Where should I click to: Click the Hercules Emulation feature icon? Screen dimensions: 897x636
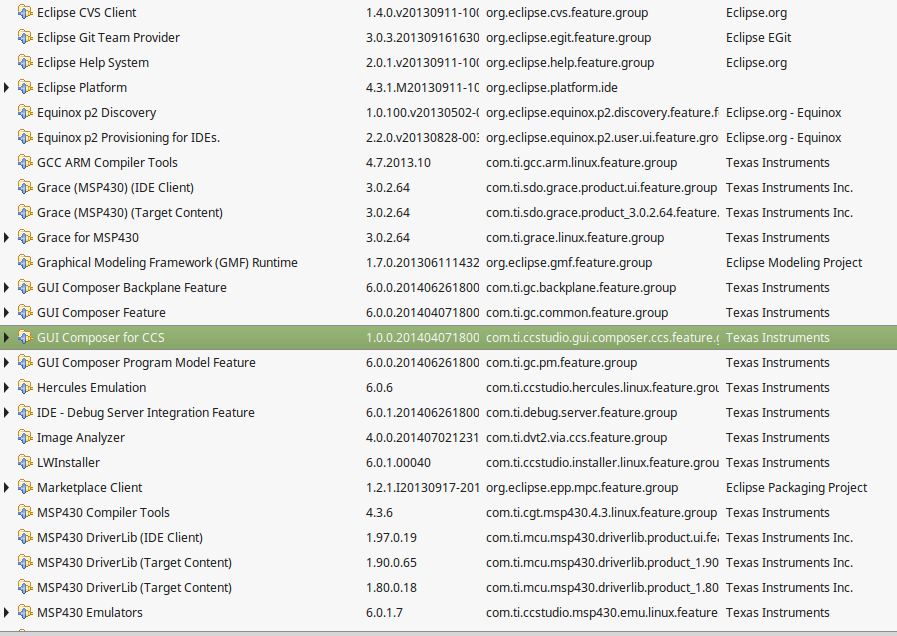25,387
